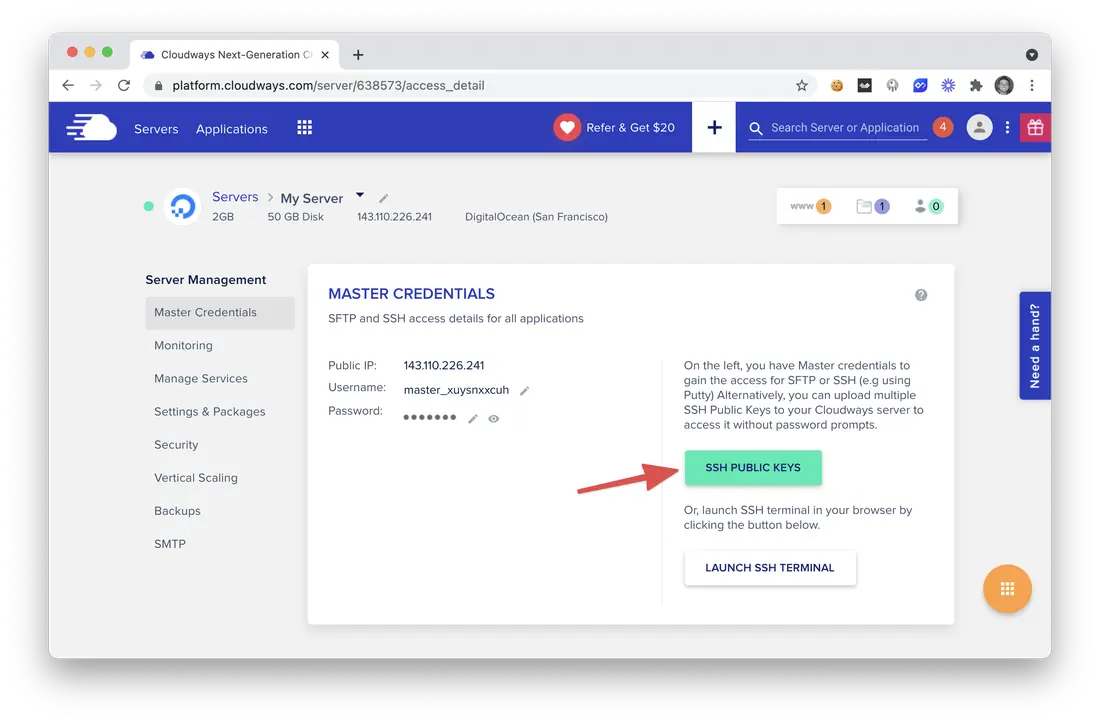The width and height of the screenshot is (1100, 723).
Task: Select Backups in sidebar
Action: [x=177, y=511]
